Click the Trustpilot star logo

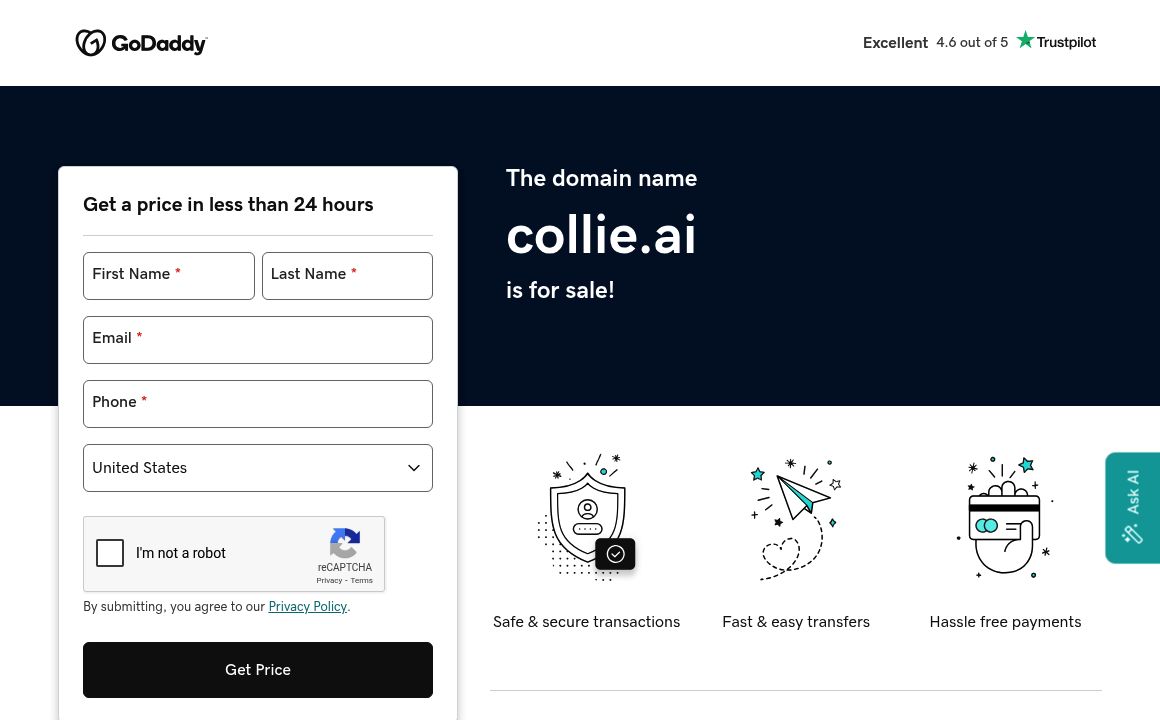tap(1025, 40)
